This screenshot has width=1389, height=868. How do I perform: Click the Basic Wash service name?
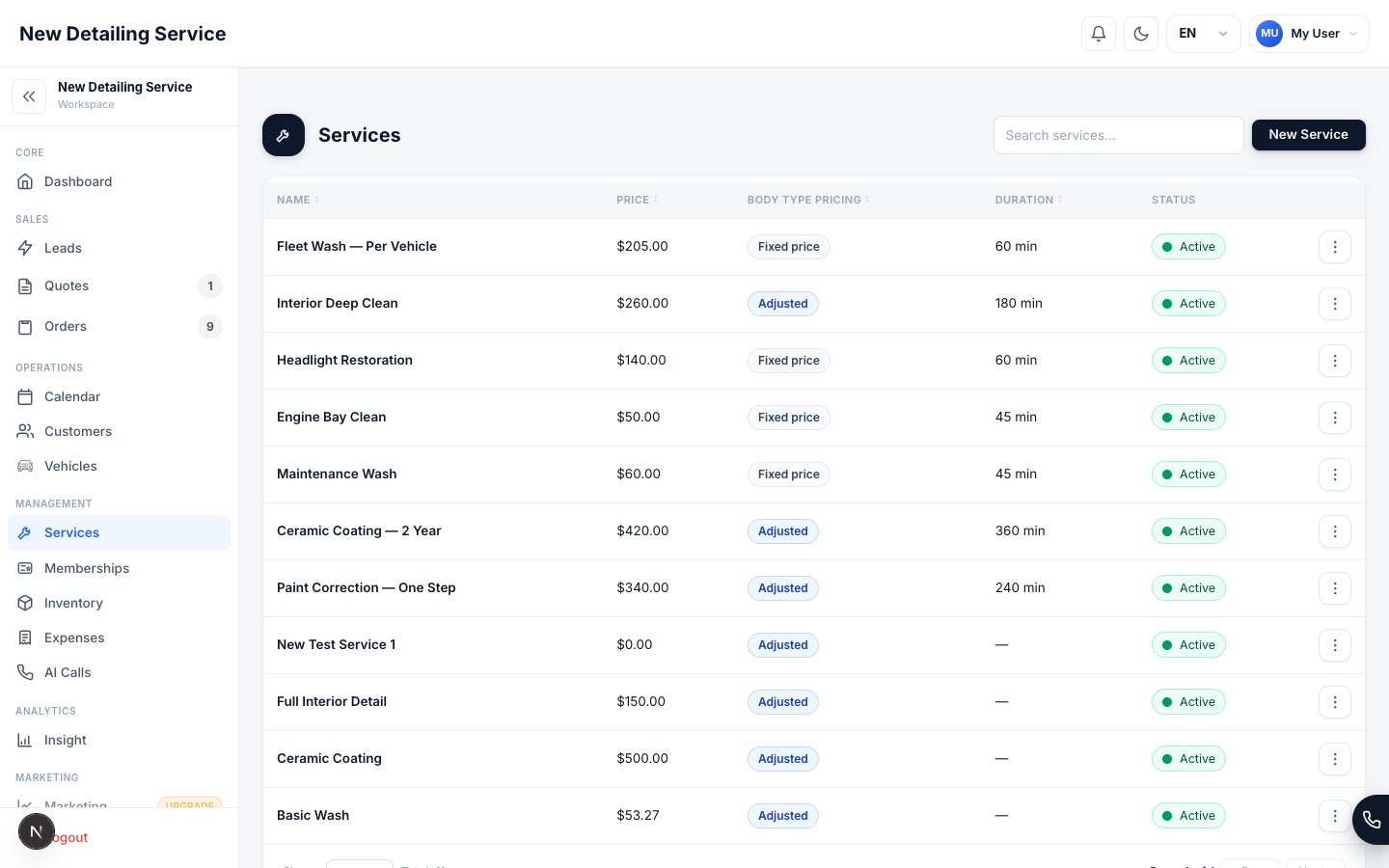tap(313, 815)
